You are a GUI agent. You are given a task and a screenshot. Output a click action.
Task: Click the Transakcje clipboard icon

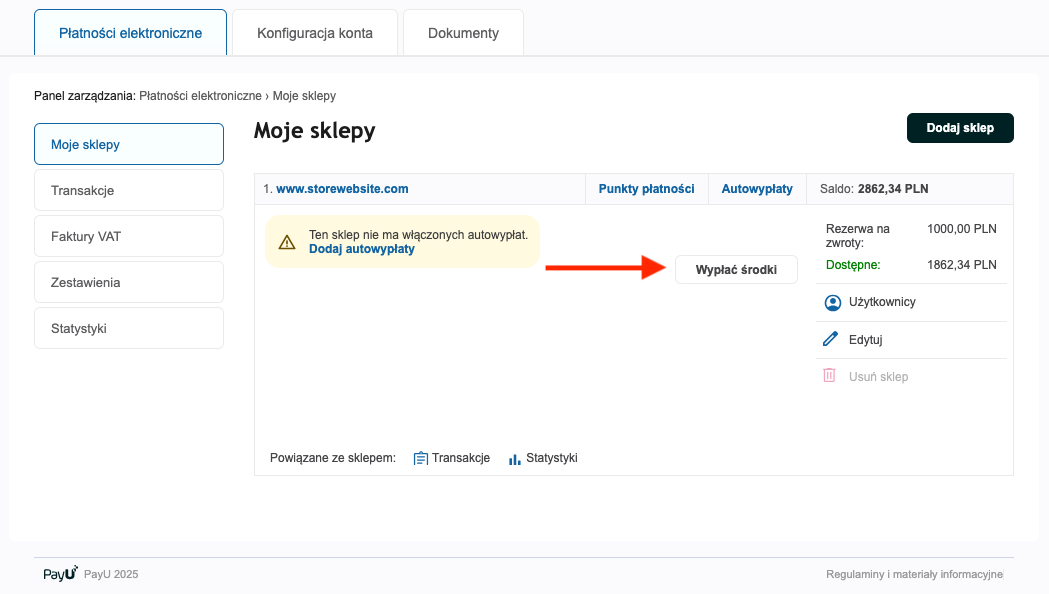point(421,458)
